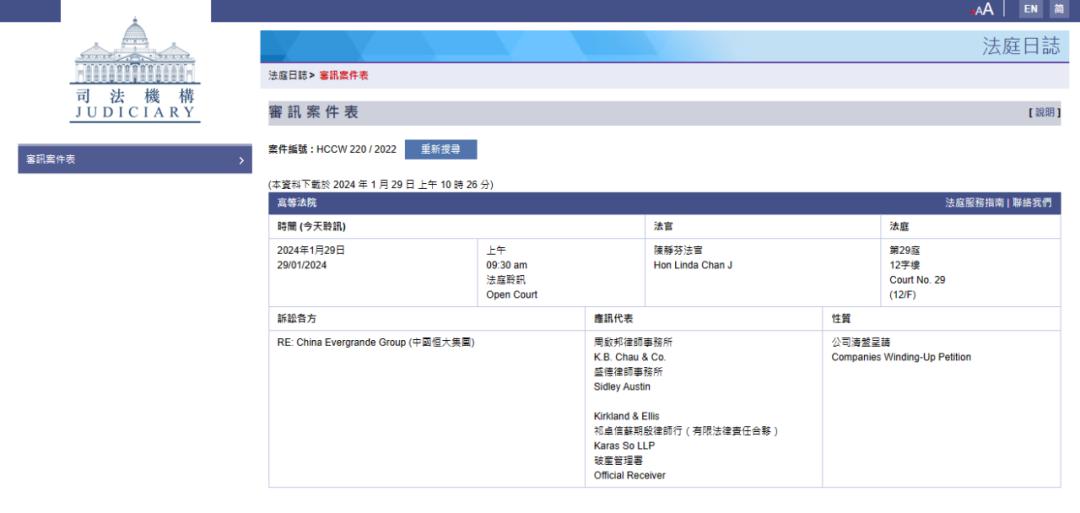
Task: Click 陳靜芬法官 judge name
Action: pos(678,251)
